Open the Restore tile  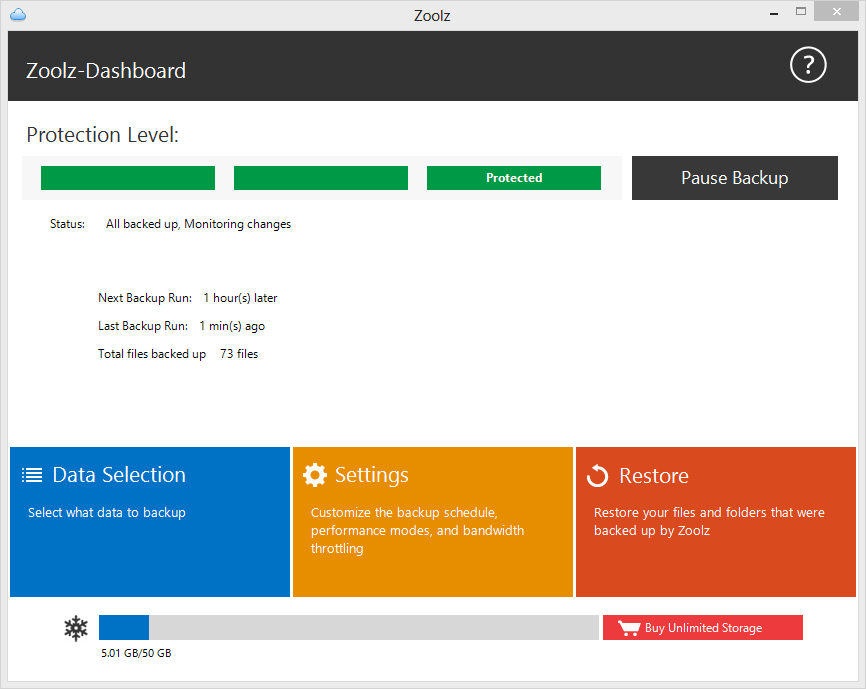(x=716, y=522)
